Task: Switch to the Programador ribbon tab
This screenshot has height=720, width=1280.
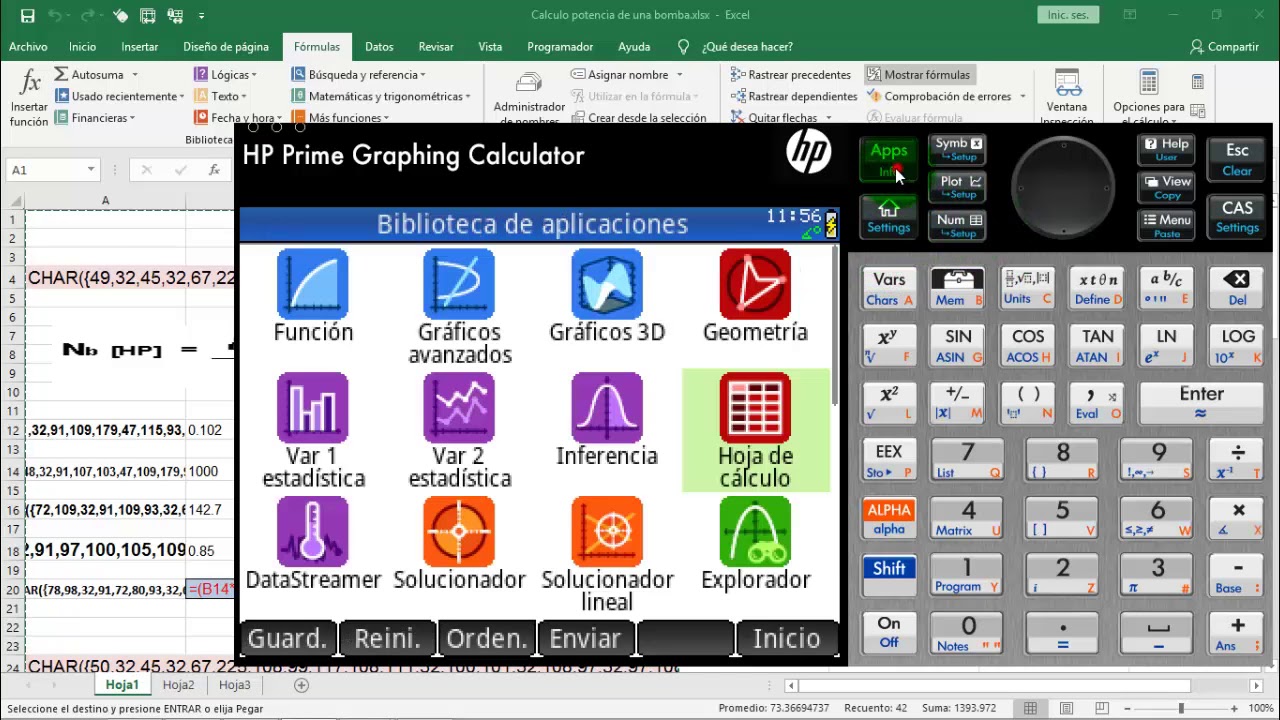Action: pyautogui.click(x=560, y=47)
